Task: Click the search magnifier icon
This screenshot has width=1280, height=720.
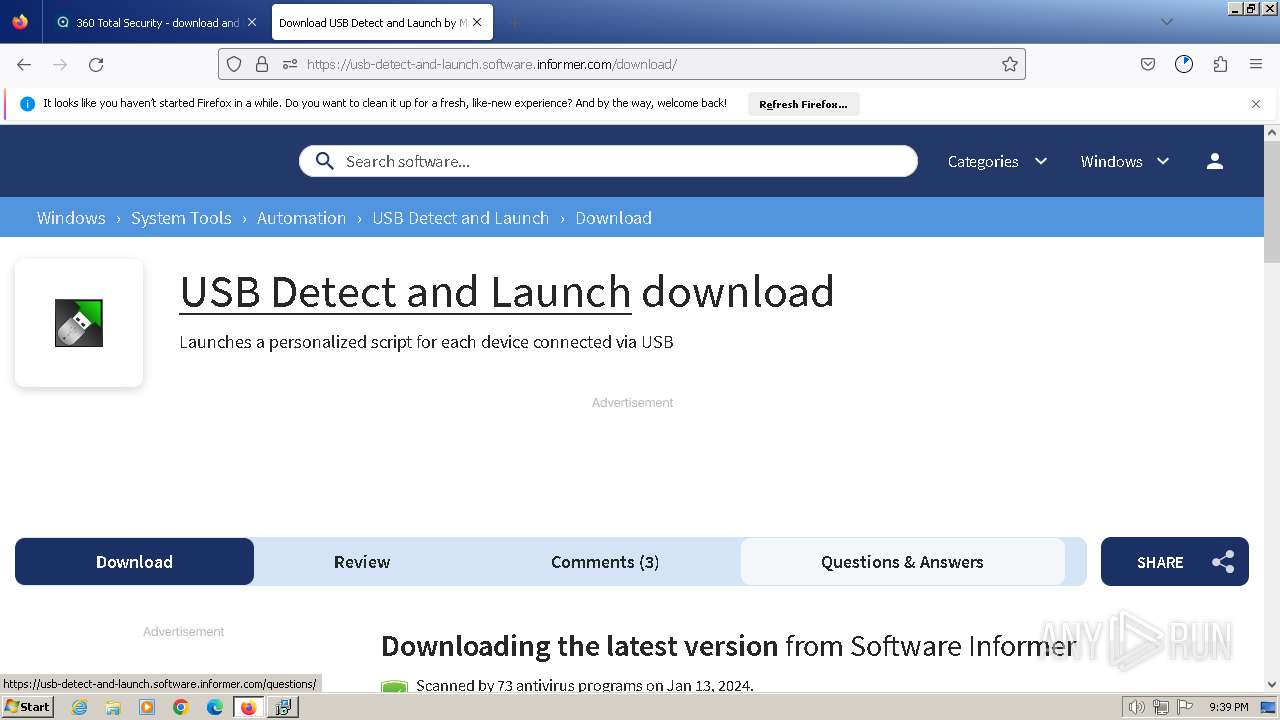Action: click(x=324, y=161)
